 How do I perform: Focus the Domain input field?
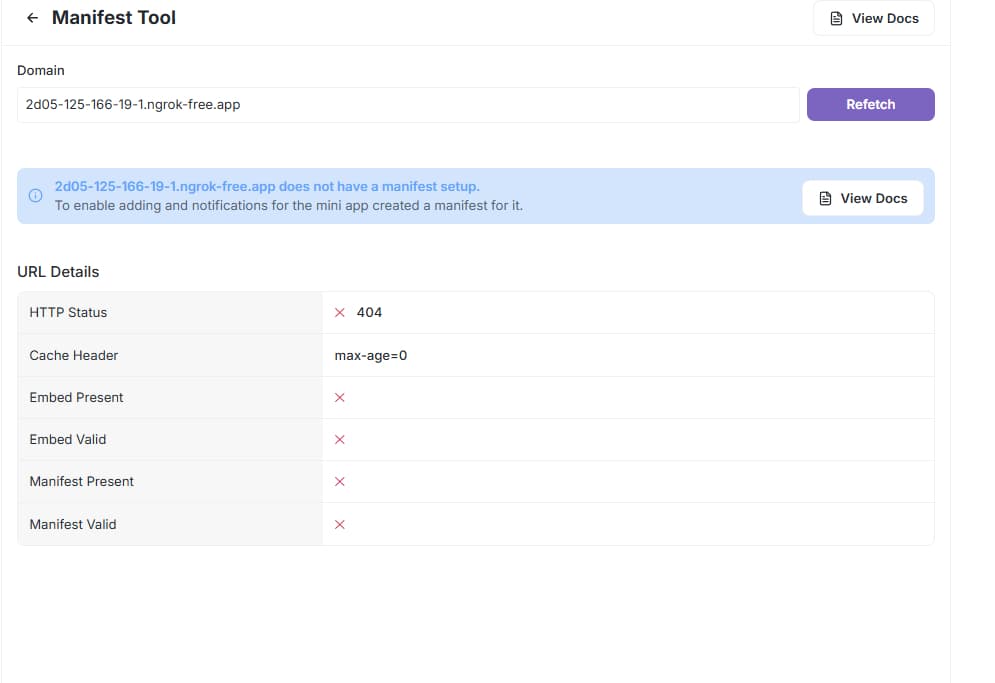408,104
